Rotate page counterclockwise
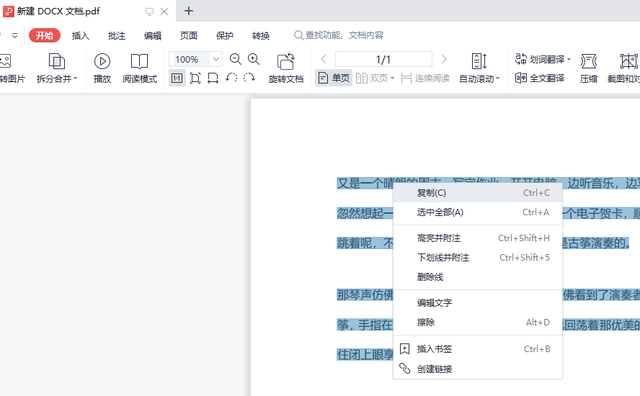 pos(231,78)
